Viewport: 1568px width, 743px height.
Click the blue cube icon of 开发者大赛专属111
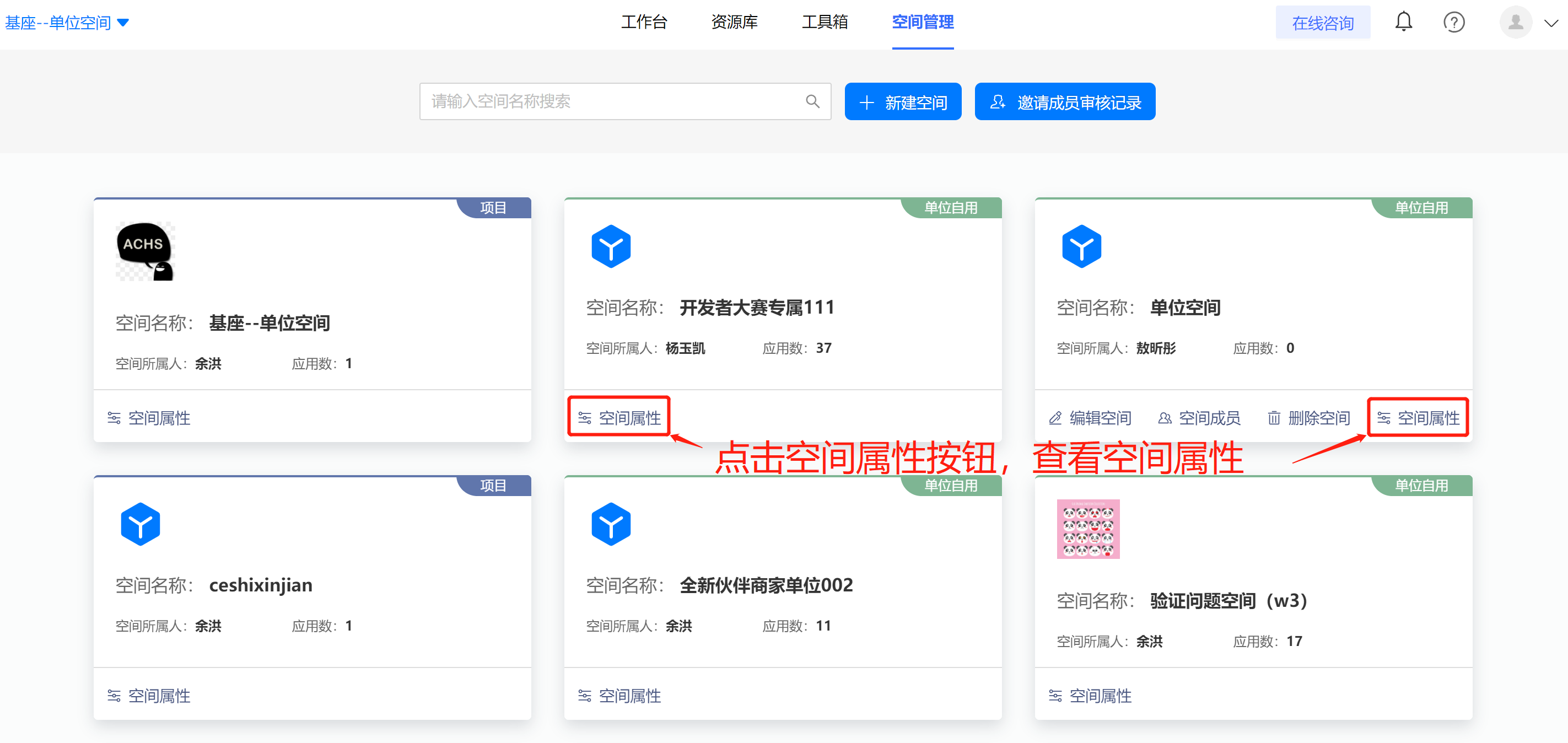click(x=611, y=246)
